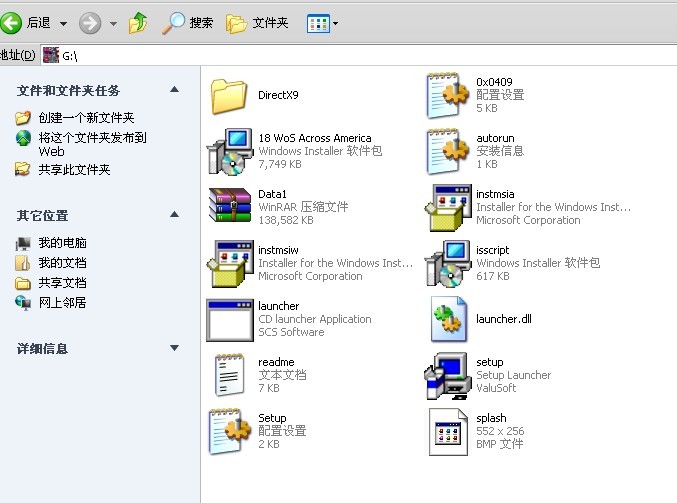Click the file name text 'DirectX9'
677x503 pixels.
278,95
